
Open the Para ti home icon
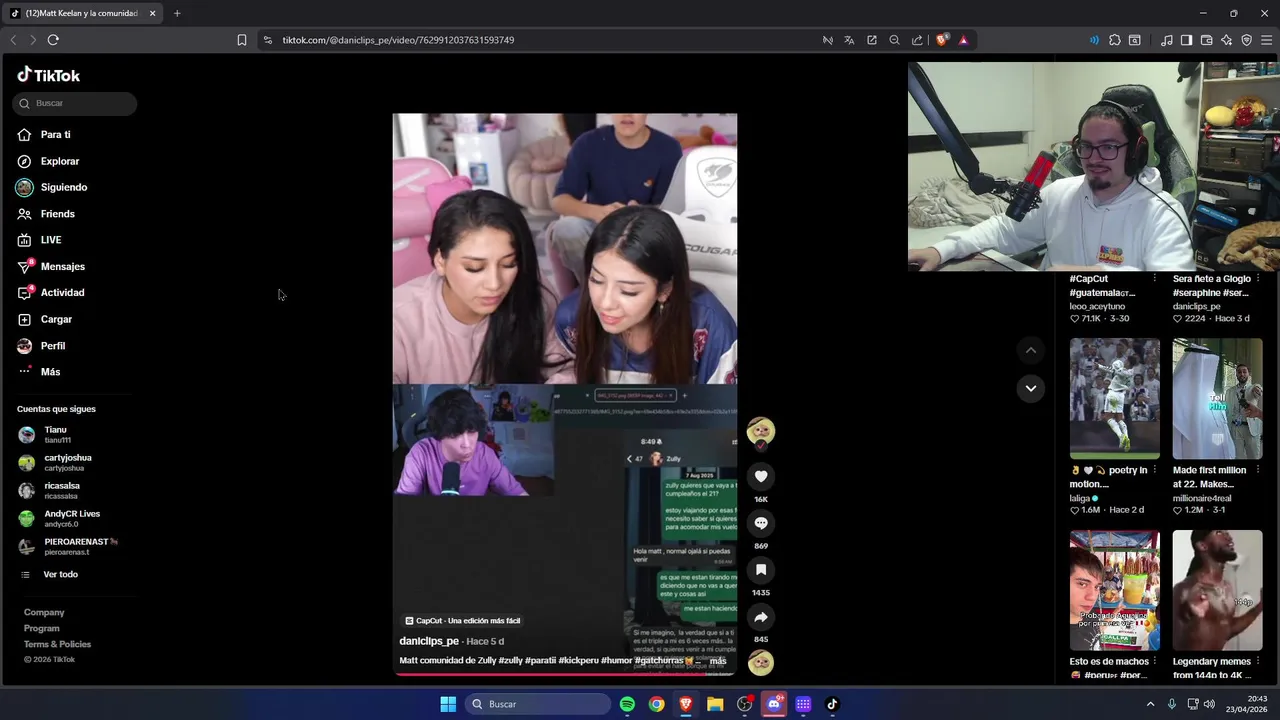pyautogui.click(x=24, y=134)
